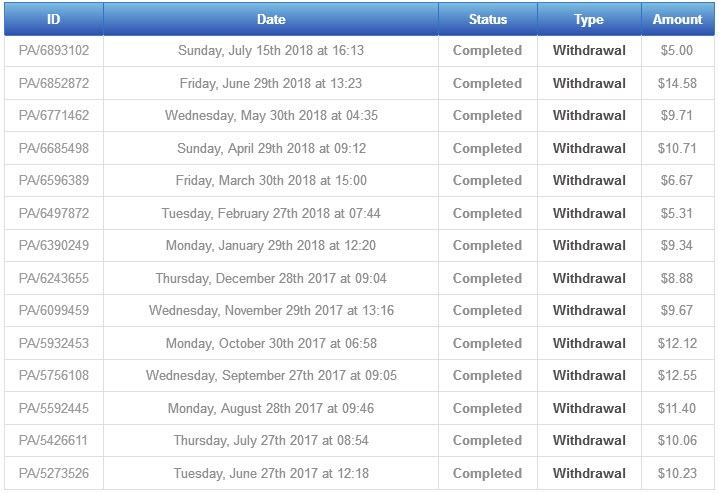
Task: Select the Type column header
Action: [x=589, y=19]
